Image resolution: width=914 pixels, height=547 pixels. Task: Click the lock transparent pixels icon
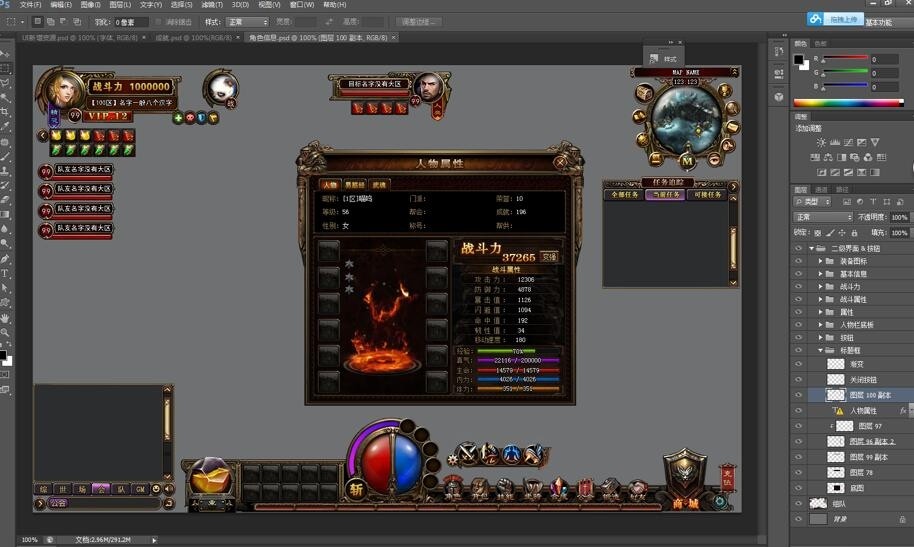point(817,233)
